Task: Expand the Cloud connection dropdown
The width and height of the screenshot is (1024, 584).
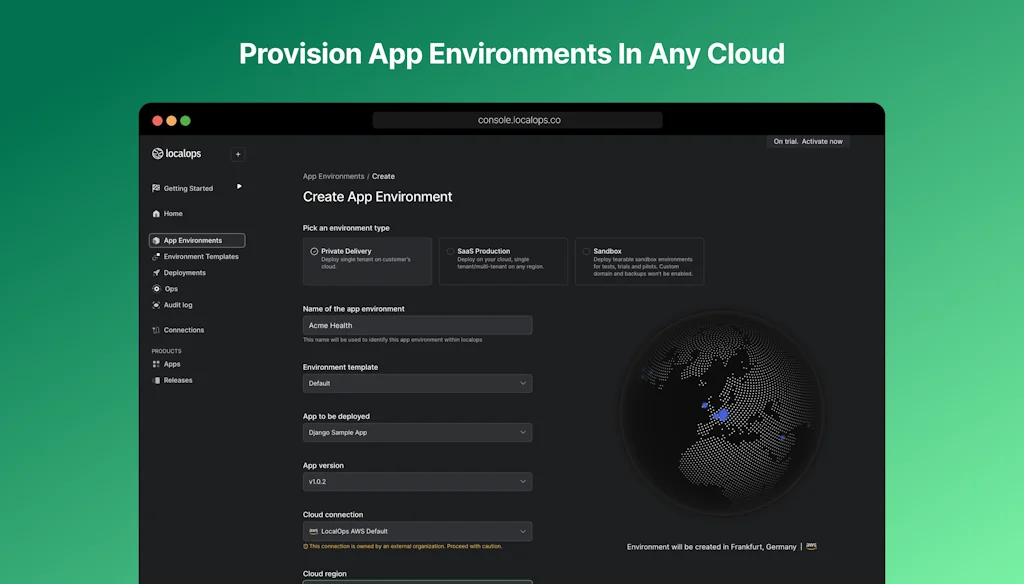Action: tap(417, 530)
